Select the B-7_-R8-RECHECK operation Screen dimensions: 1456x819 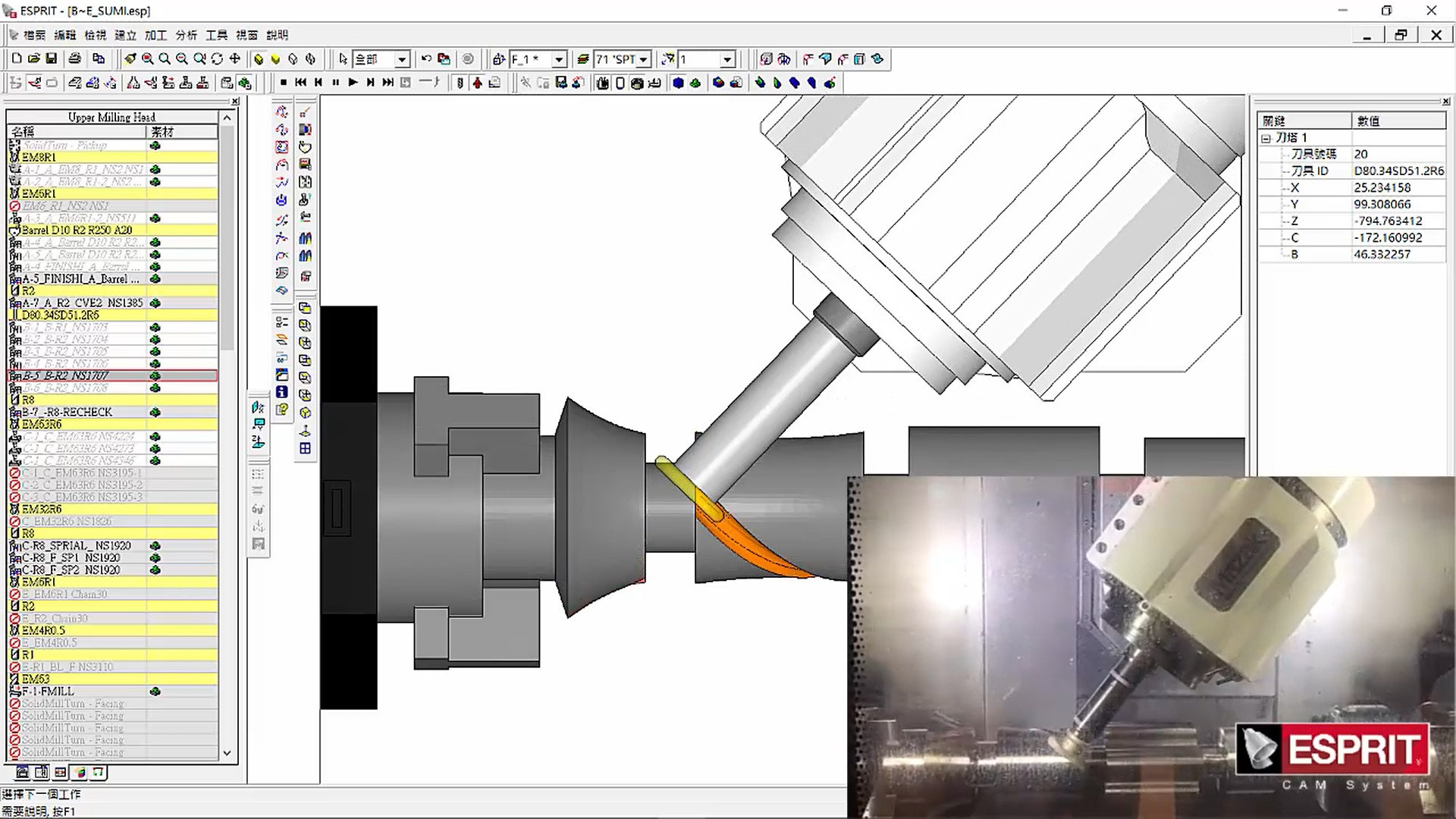(x=67, y=413)
